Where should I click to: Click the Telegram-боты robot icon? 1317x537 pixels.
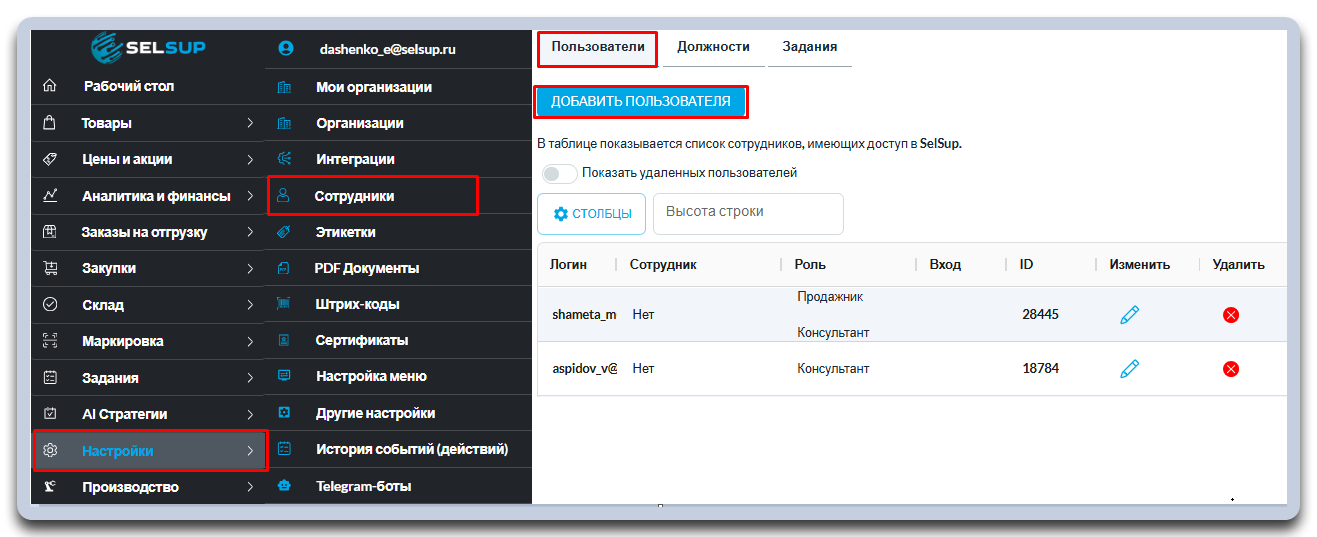pos(284,487)
